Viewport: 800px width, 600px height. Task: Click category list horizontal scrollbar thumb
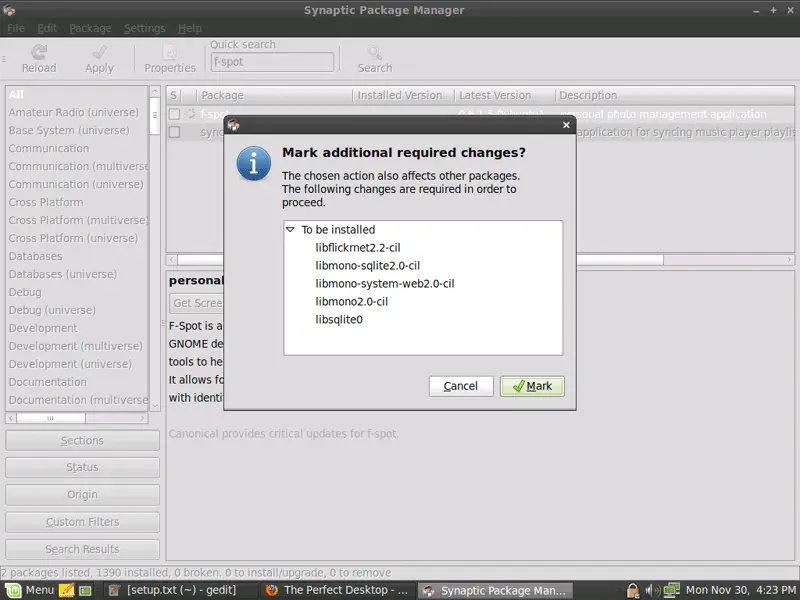pyautogui.click(x=51, y=418)
